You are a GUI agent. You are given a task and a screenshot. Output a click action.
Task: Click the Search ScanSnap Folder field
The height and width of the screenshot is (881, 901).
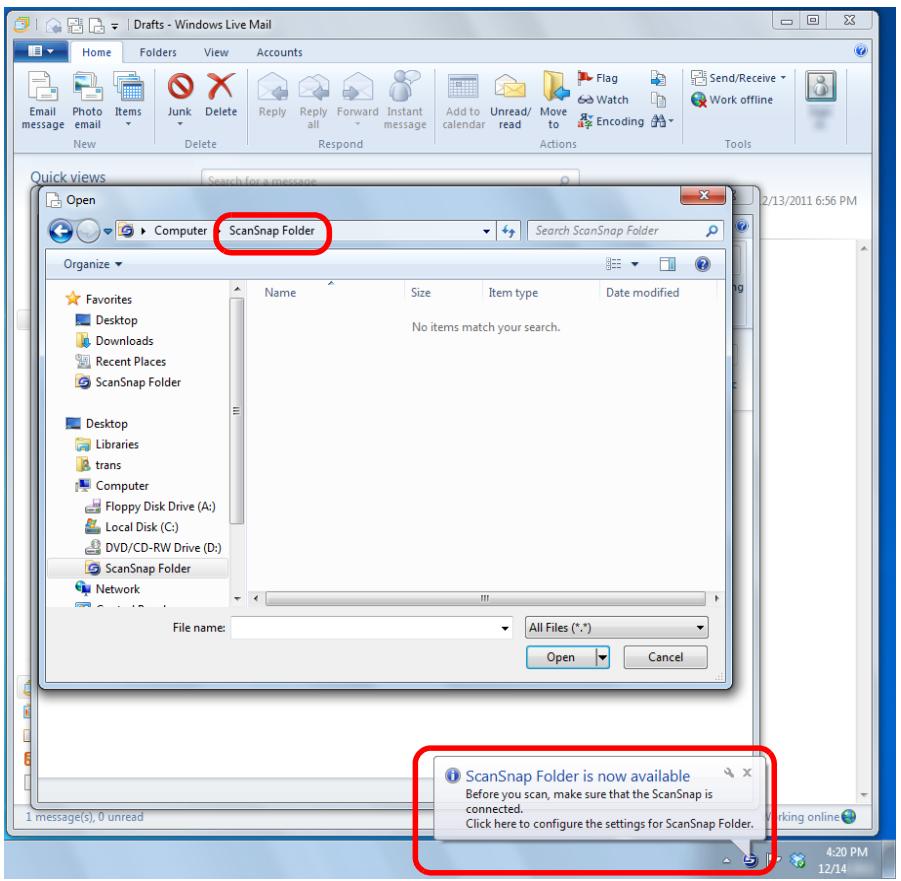pos(625,231)
